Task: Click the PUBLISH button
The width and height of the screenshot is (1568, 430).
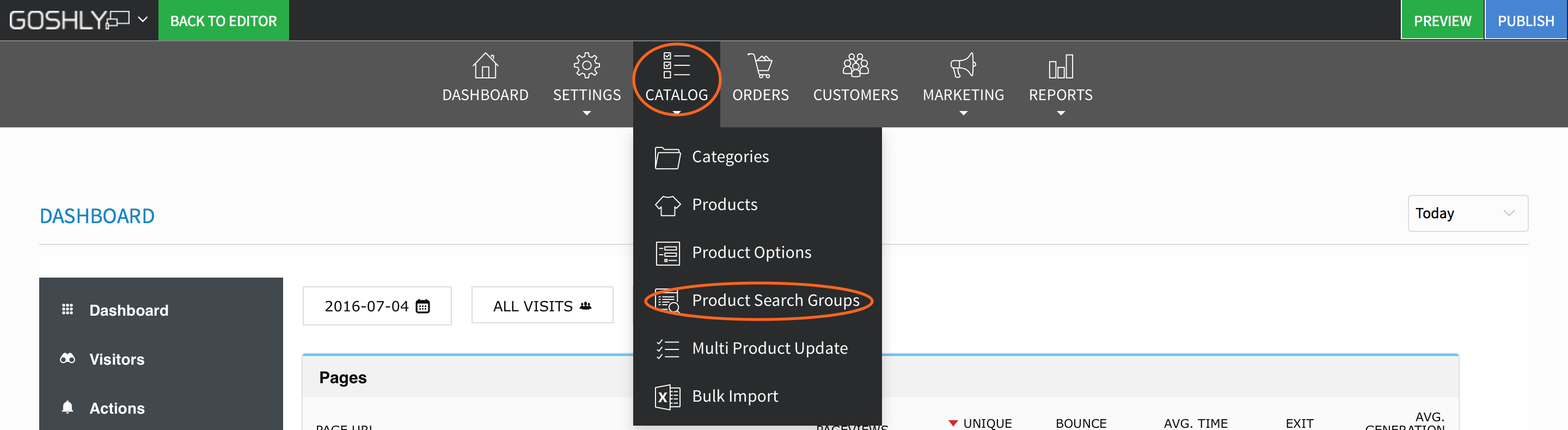Action: (x=1526, y=21)
